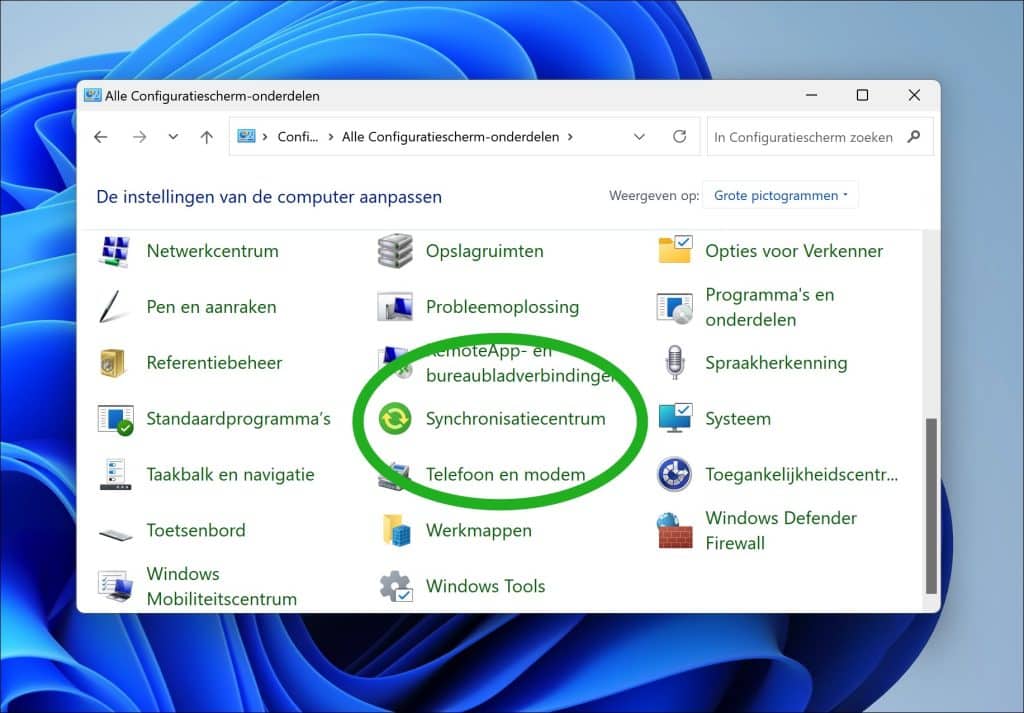Open the Netwerkcentrum text link

pyautogui.click(x=212, y=251)
